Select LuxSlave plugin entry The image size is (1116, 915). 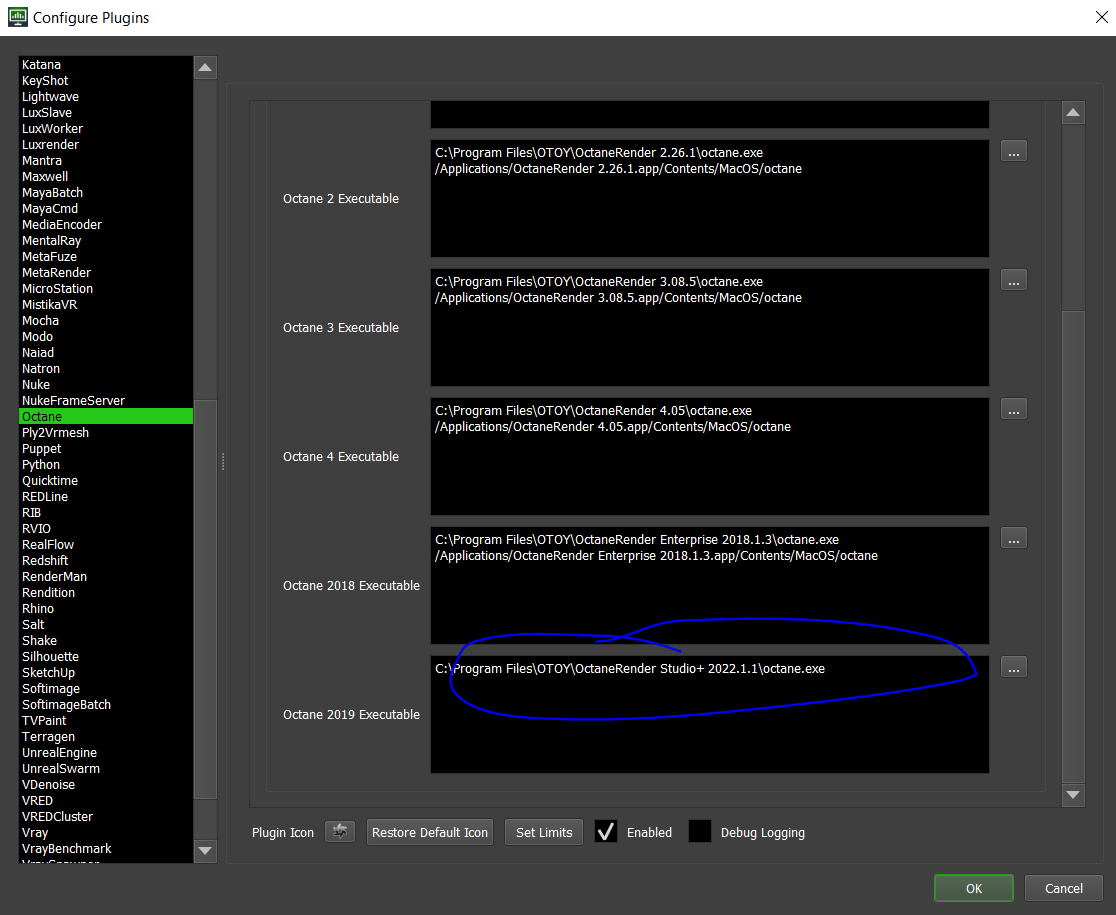[105, 112]
